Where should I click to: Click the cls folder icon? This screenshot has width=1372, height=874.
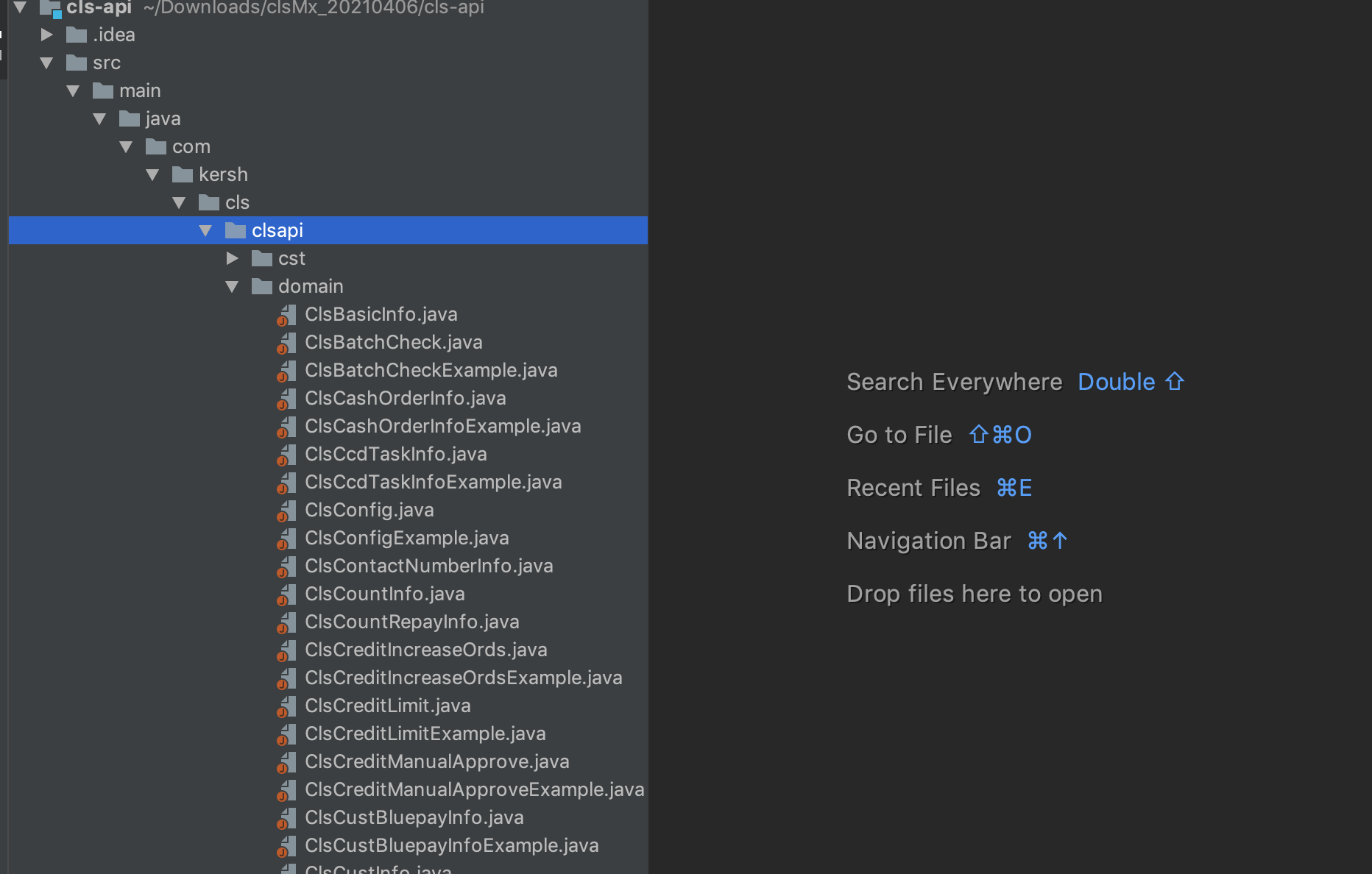pyautogui.click(x=209, y=202)
